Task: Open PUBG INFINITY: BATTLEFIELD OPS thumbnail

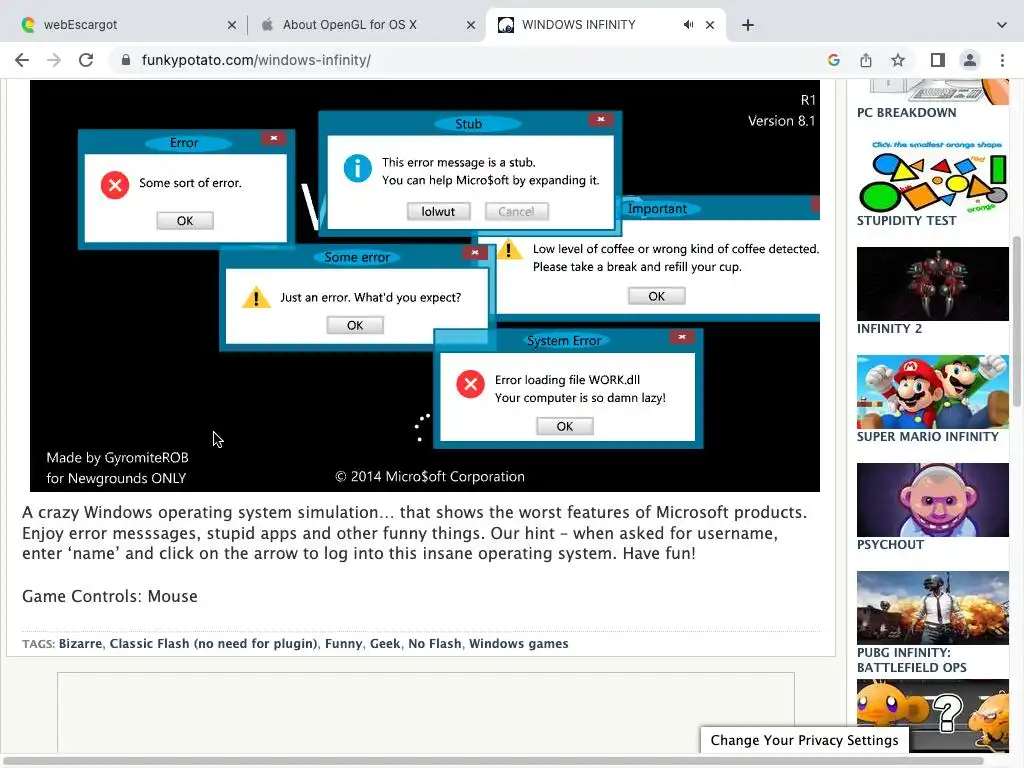Action: tap(933, 608)
